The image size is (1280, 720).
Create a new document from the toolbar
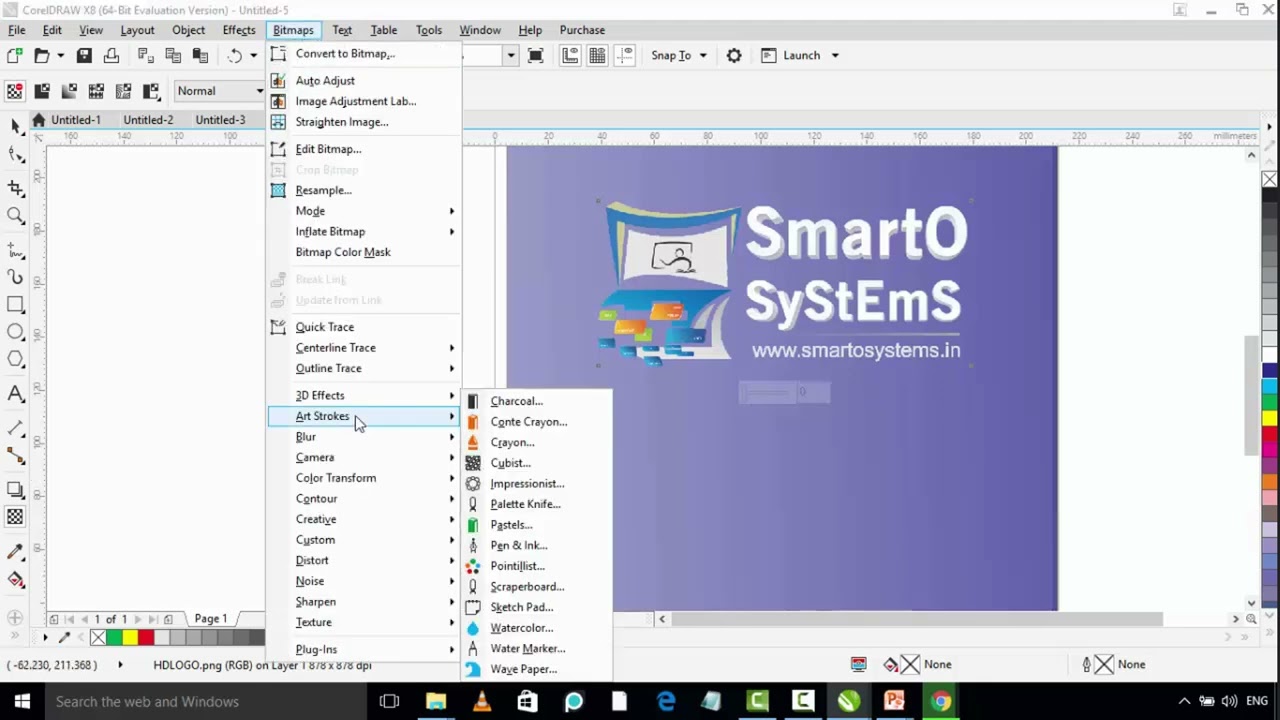[15, 56]
